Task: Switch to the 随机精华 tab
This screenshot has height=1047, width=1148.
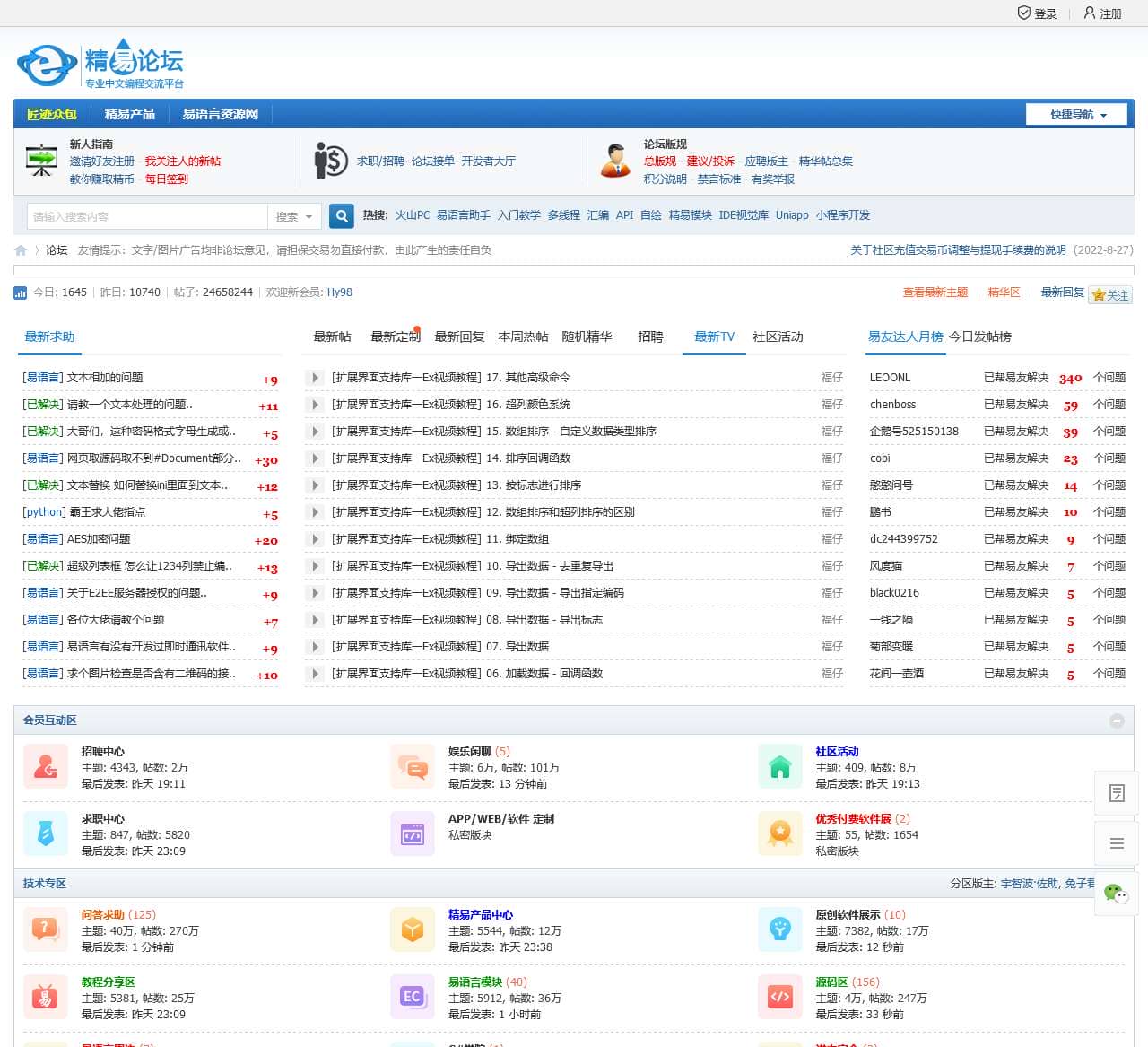Action: coord(587,336)
